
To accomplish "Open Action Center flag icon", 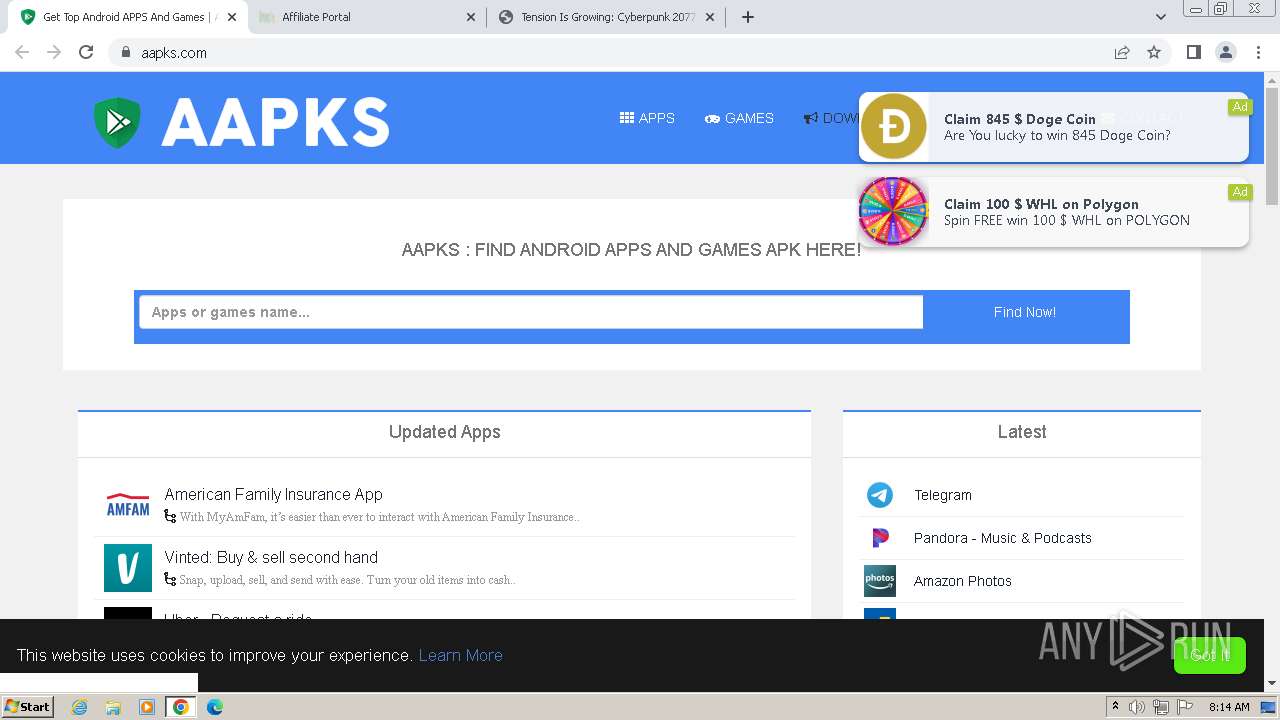I will [x=1185, y=707].
